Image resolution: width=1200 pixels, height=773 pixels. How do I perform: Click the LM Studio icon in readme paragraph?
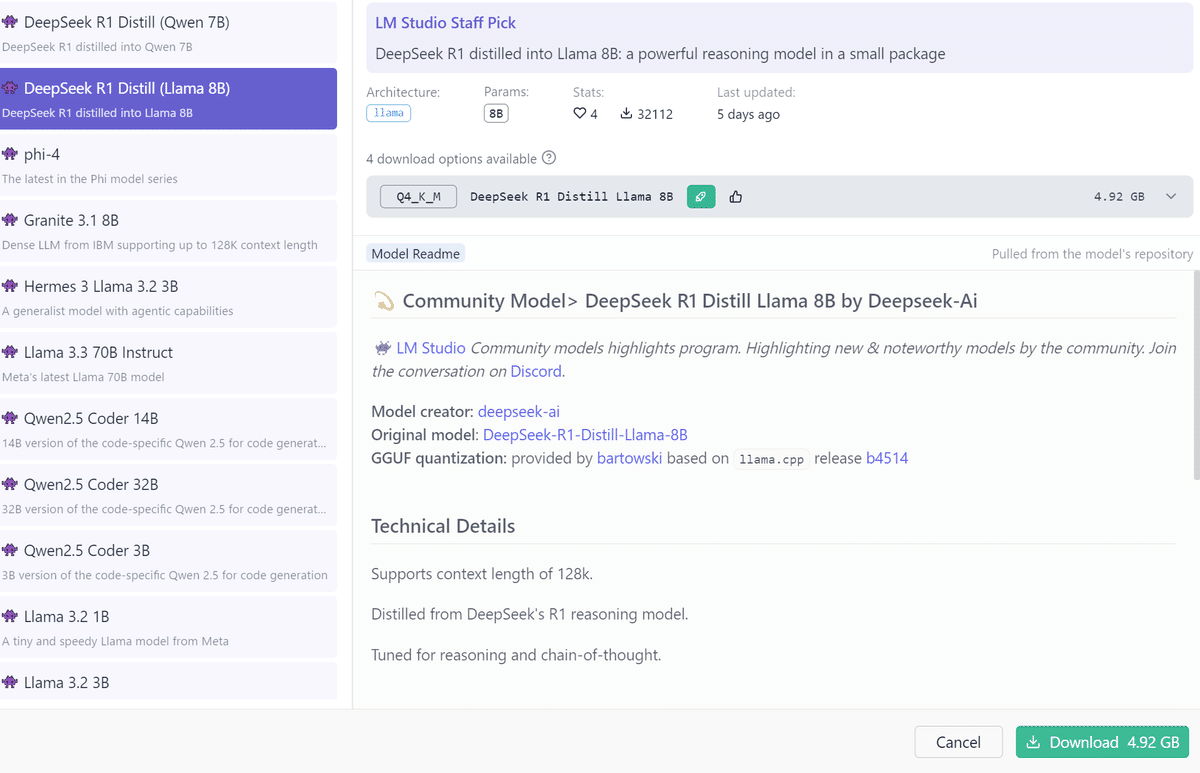(x=382, y=348)
